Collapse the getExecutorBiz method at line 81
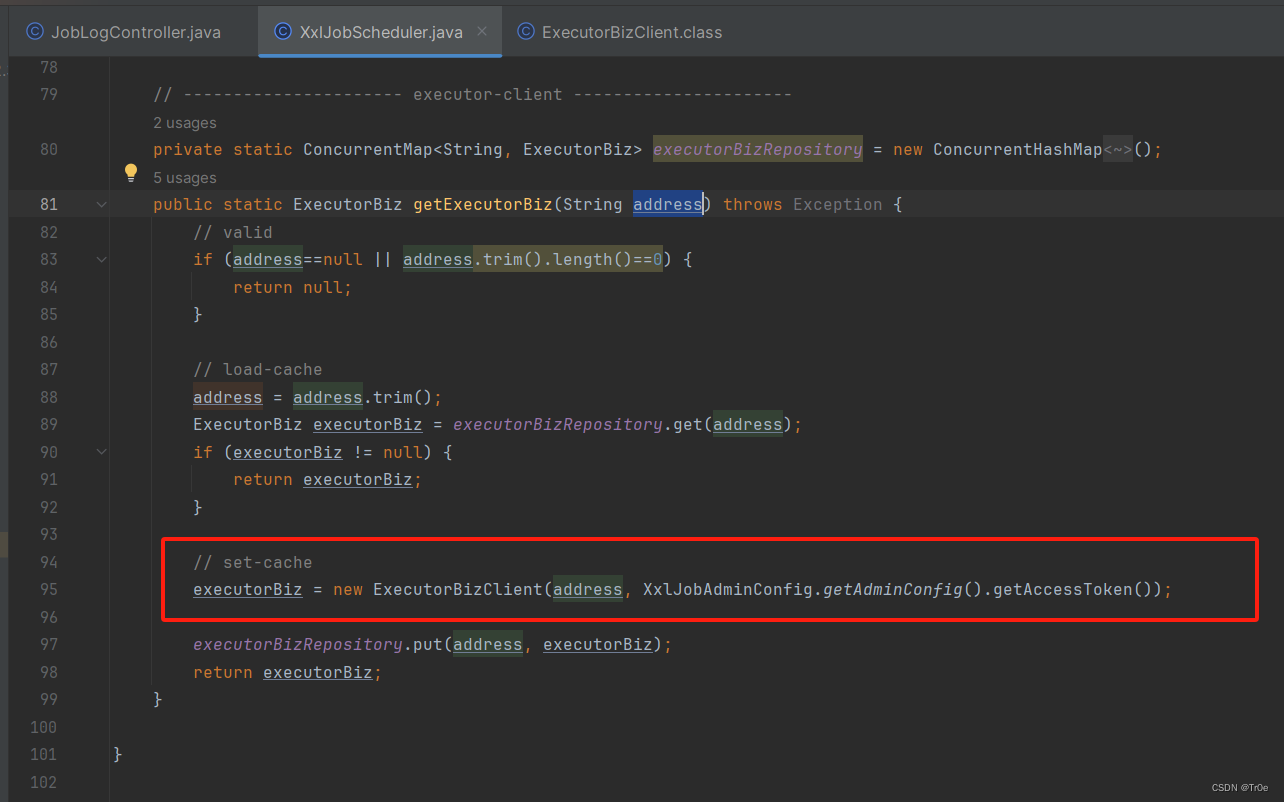This screenshot has width=1284, height=802. coord(101,204)
